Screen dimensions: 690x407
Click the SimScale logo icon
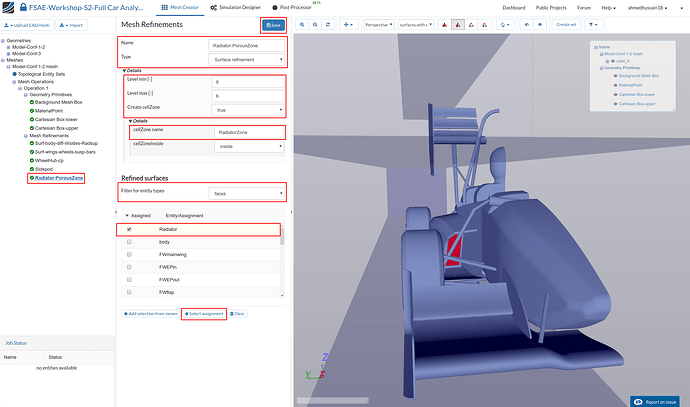tap(9, 8)
